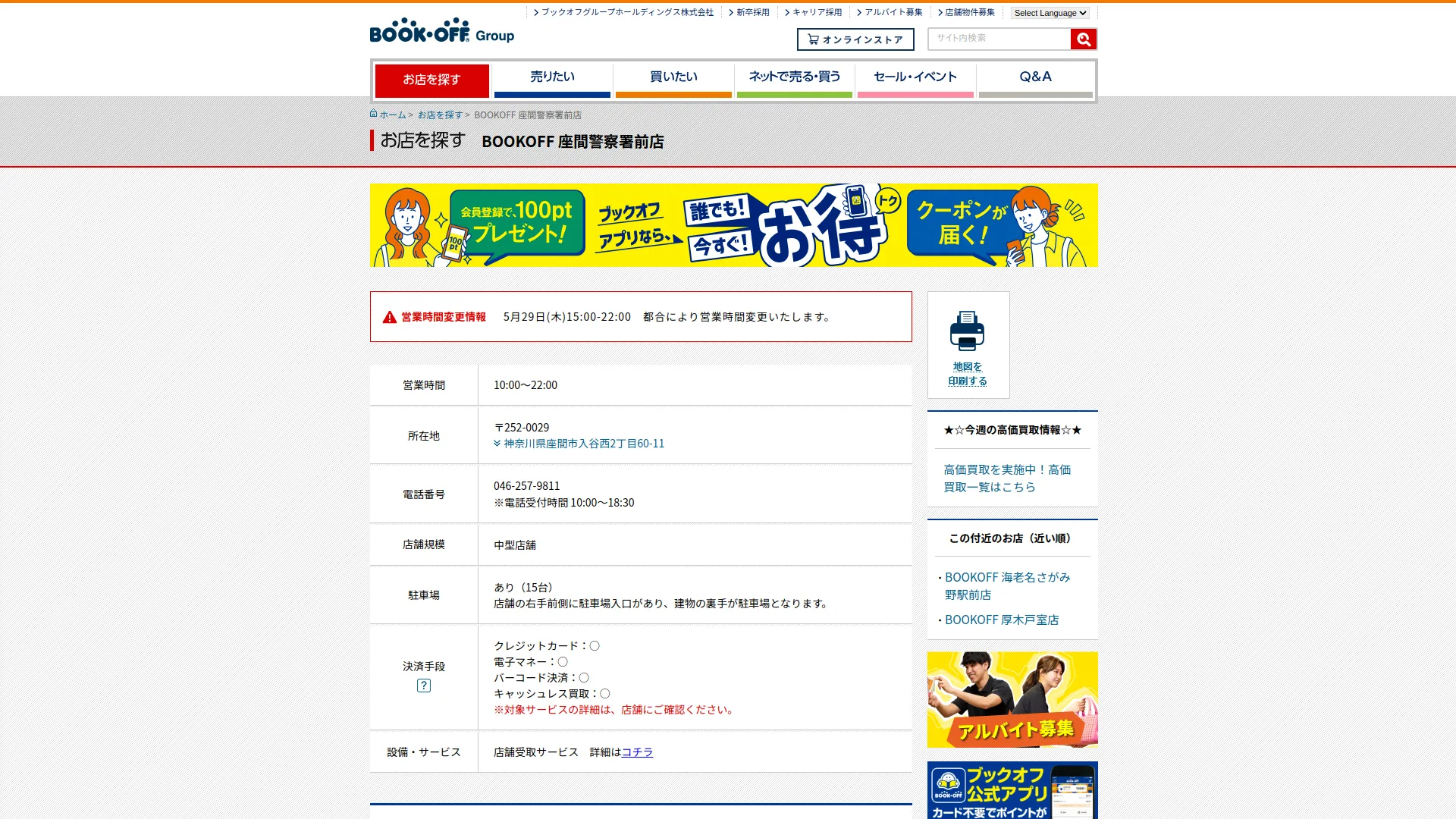Click the この付近のお店（近い順）heading
The image size is (1456, 819).
[1012, 538]
